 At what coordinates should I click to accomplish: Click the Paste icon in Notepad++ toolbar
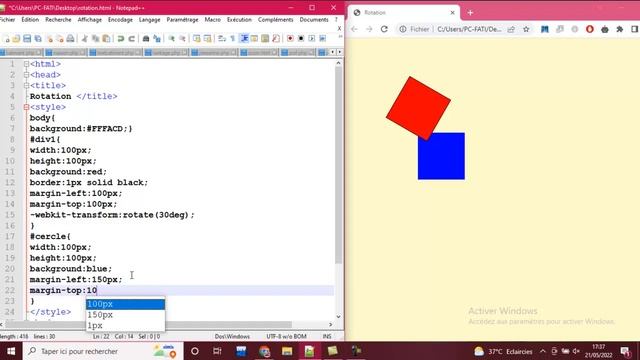pyautogui.click(x=106, y=39)
